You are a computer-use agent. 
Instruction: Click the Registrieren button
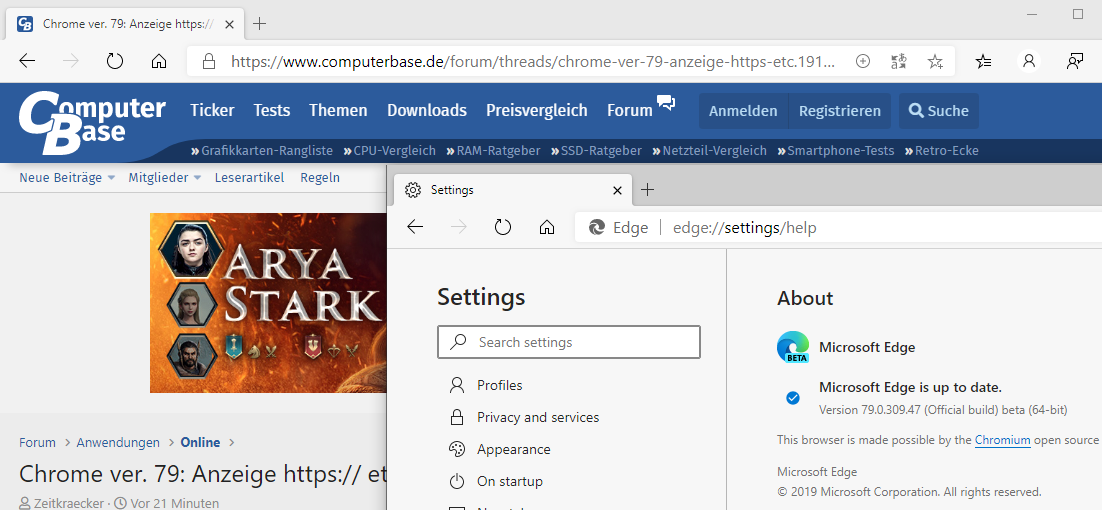tap(840, 111)
